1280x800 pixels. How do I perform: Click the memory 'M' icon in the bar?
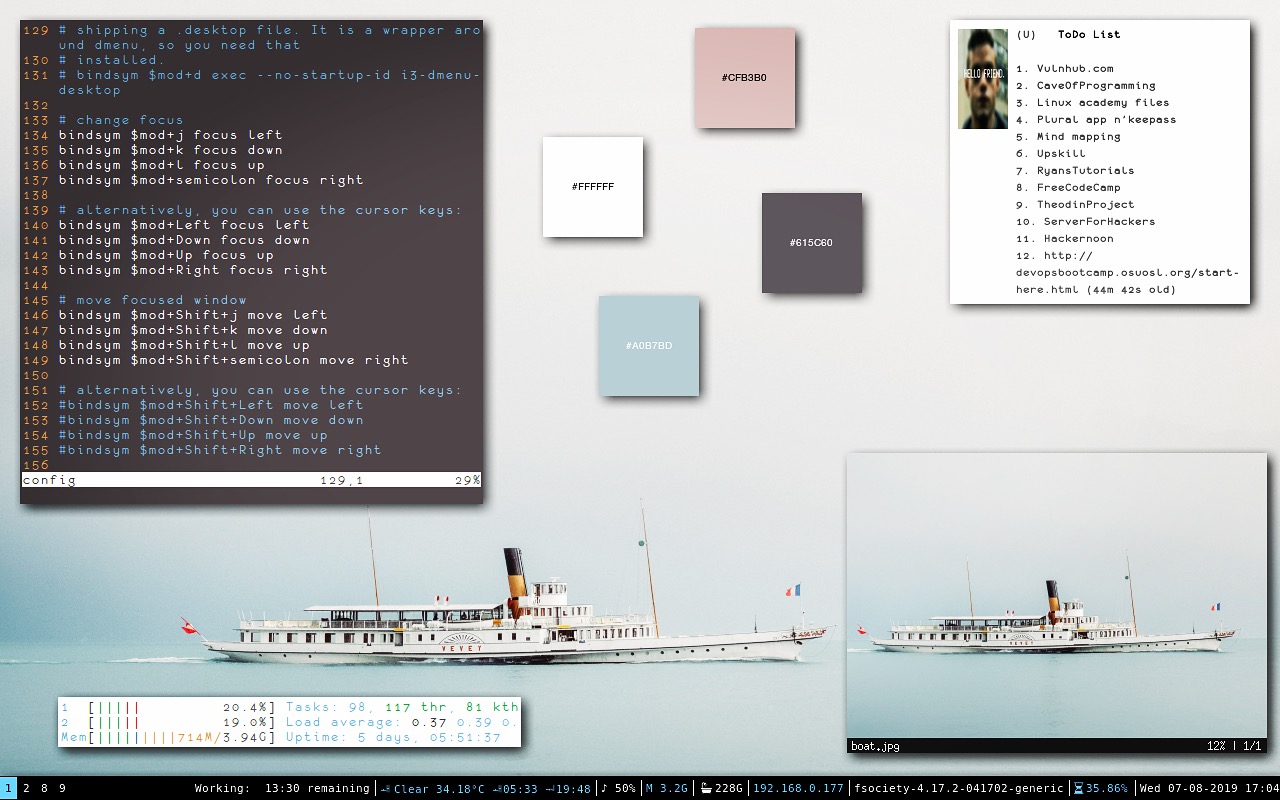point(650,788)
